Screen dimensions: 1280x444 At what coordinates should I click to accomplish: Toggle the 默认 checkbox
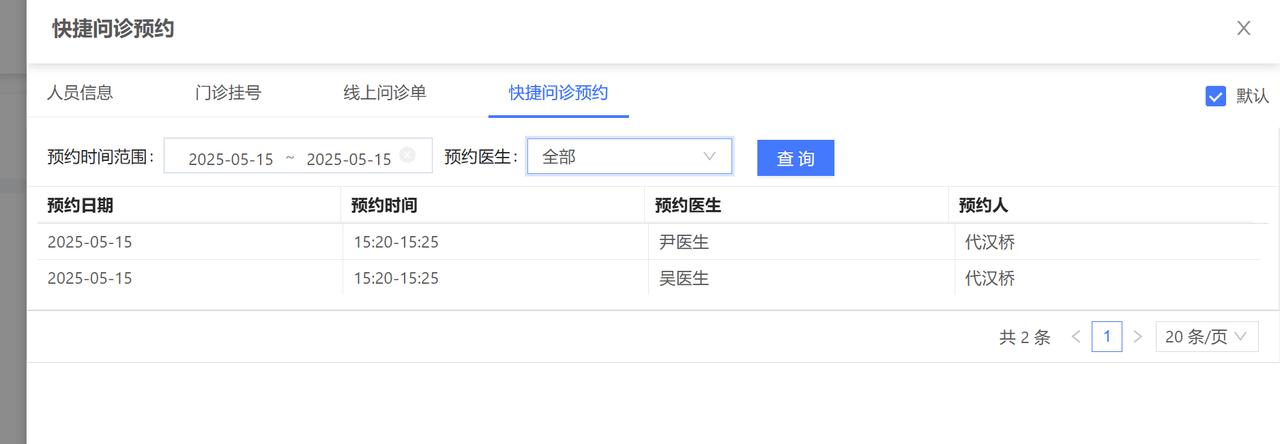(x=1216, y=96)
